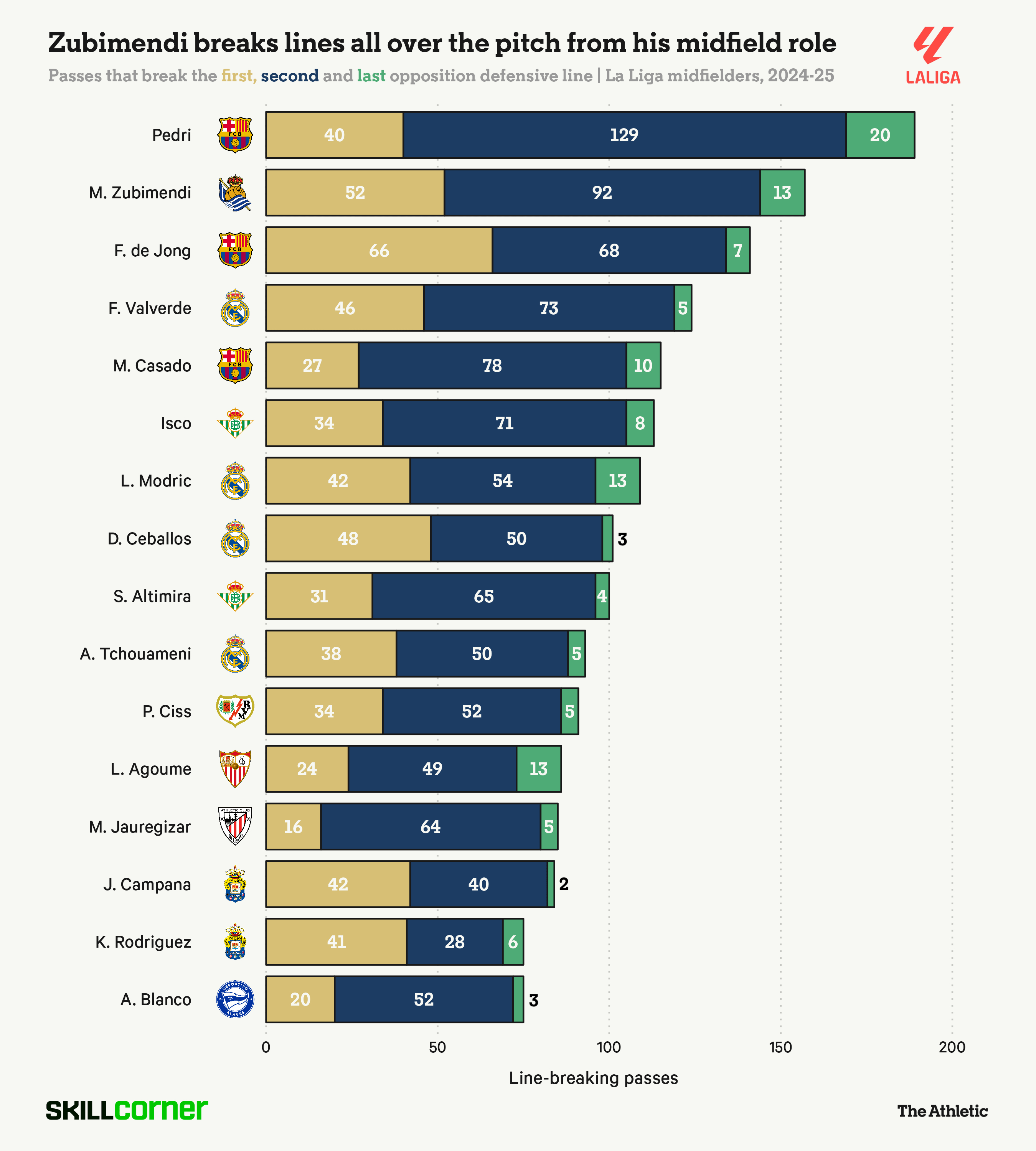Click the Real Betis crest next to Isco
Image resolution: width=1036 pixels, height=1151 pixels.
tap(235, 423)
